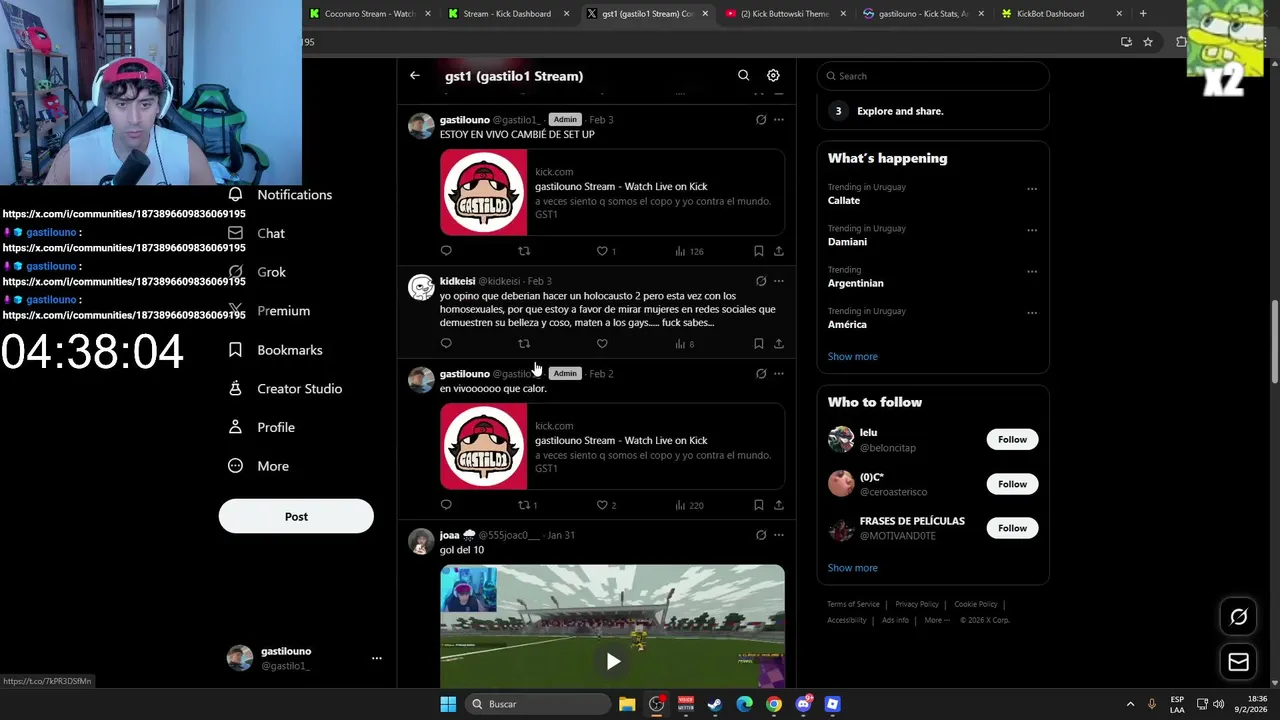This screenshot has height=720, width=1280.
Task: Open Privacy Policy link
Action: (x=917, y=604)
